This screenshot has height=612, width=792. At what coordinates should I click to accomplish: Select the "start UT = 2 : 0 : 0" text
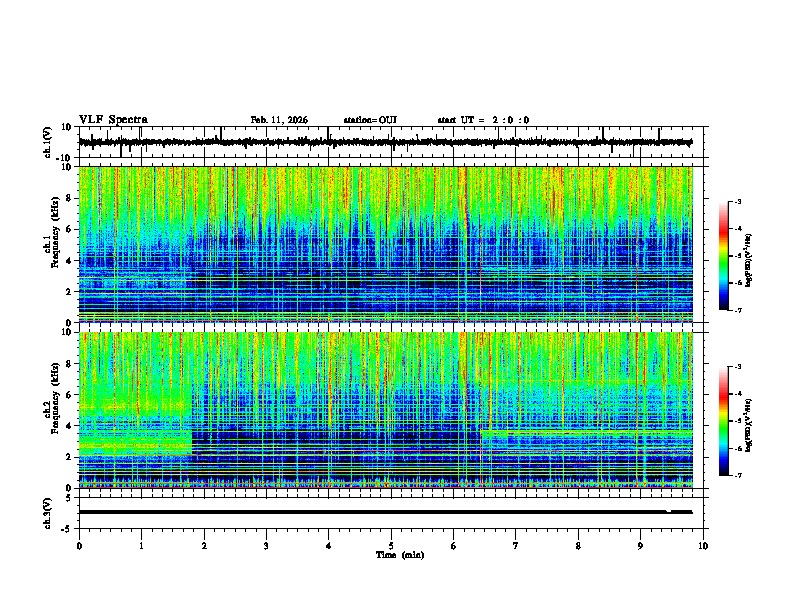click(483, 120)
